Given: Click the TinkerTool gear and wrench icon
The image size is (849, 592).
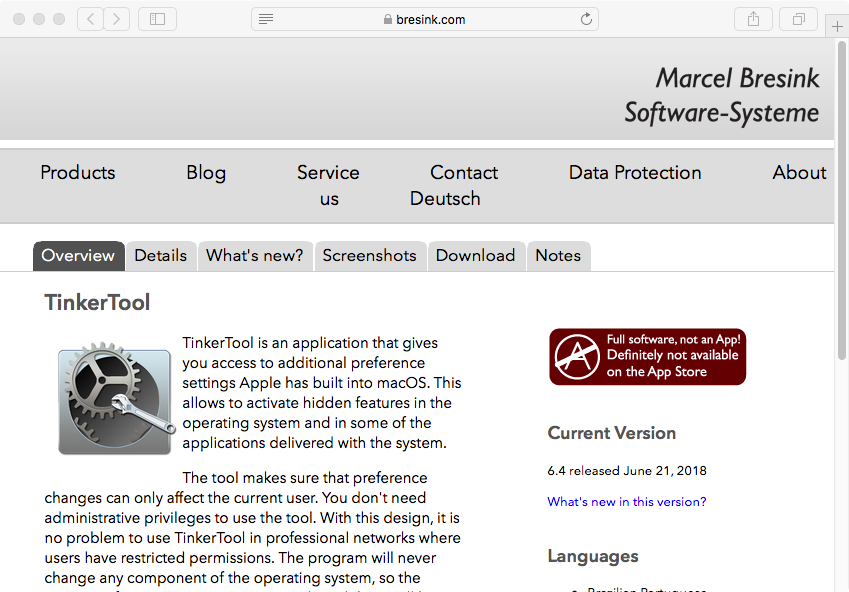Looking at the screenshot, I should (115, 398).
